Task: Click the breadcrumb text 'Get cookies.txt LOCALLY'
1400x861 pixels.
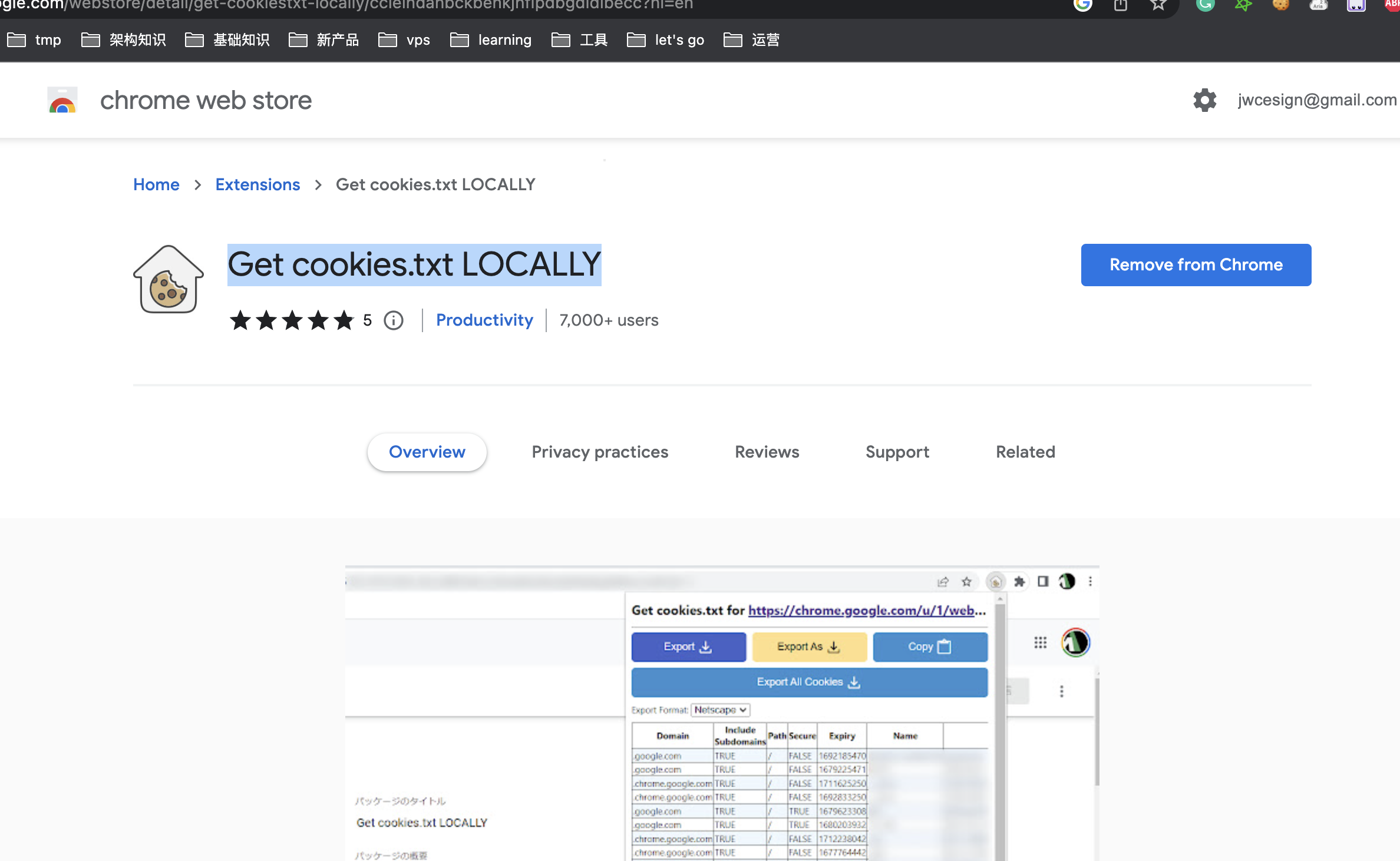Action: point(435,184)
